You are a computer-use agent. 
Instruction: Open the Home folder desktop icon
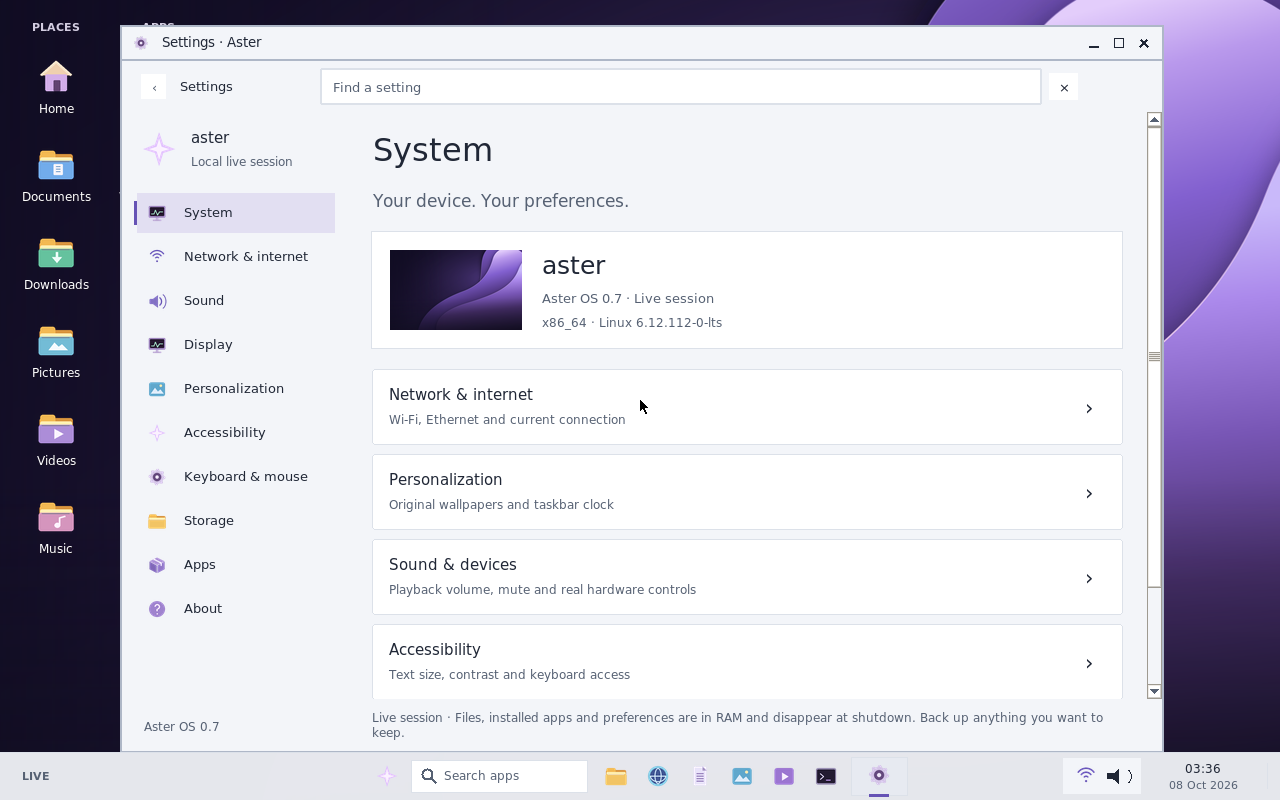(56, 87)
